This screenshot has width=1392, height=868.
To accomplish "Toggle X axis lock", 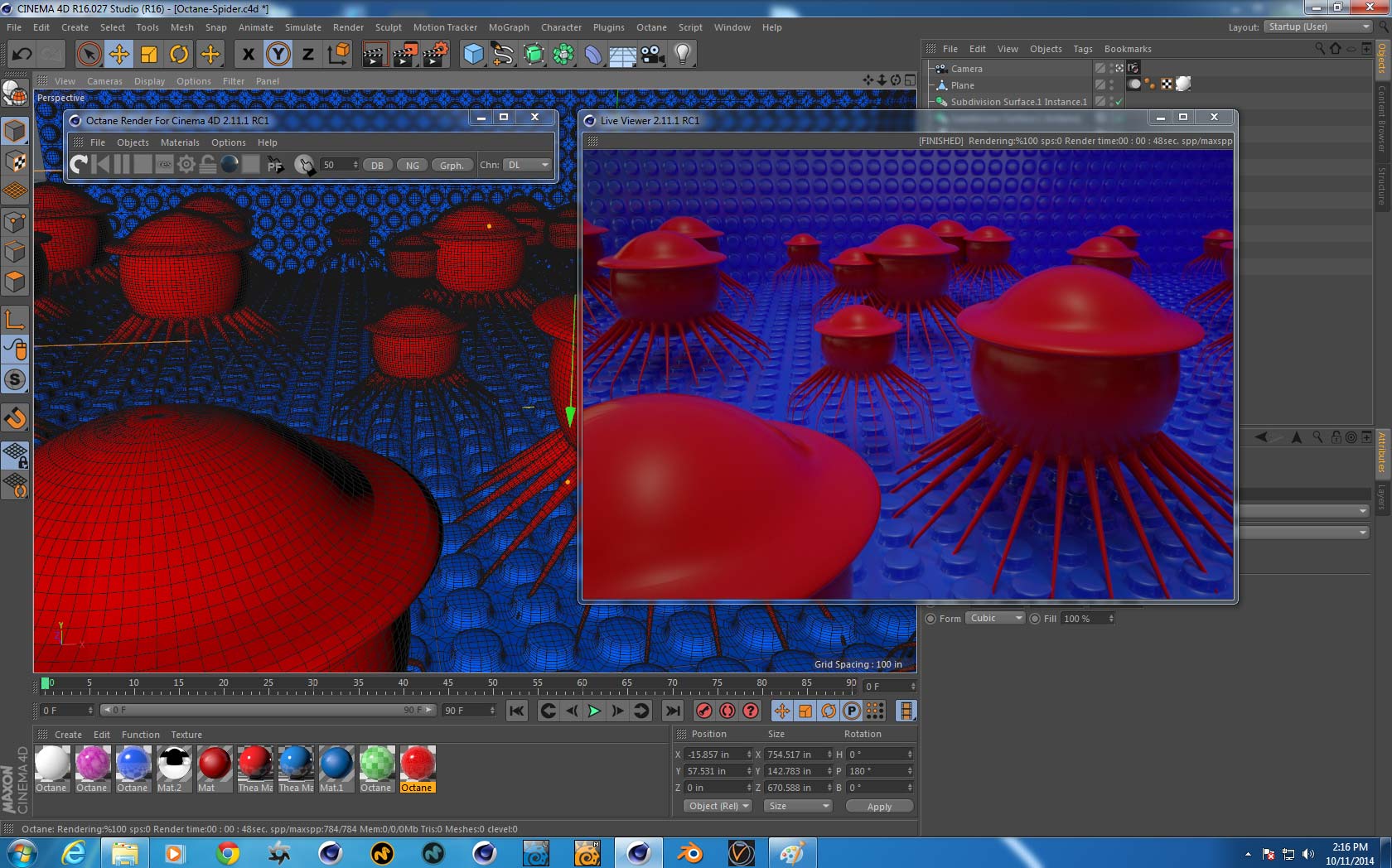I will pyautogui.click(x=248, y=55).
